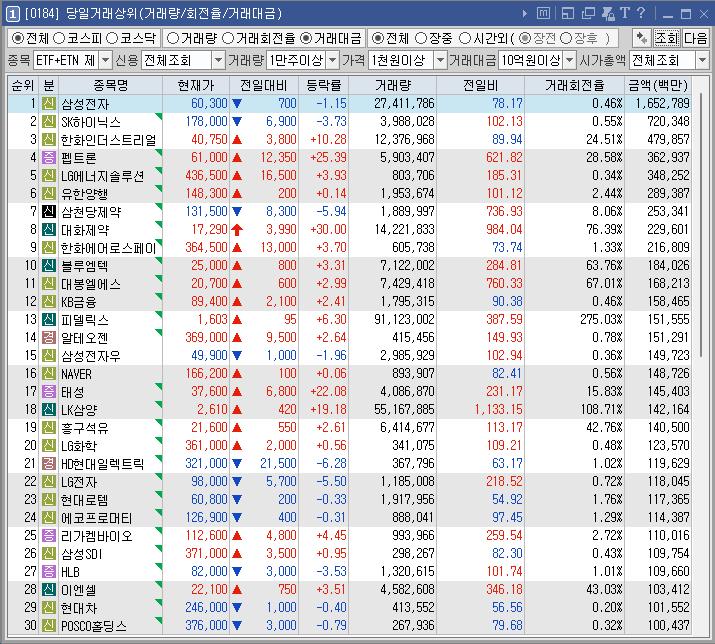Open the NAVER stock name
This screenshot has width=715, height=644.
pyautogui.click(x=77, y=374)
